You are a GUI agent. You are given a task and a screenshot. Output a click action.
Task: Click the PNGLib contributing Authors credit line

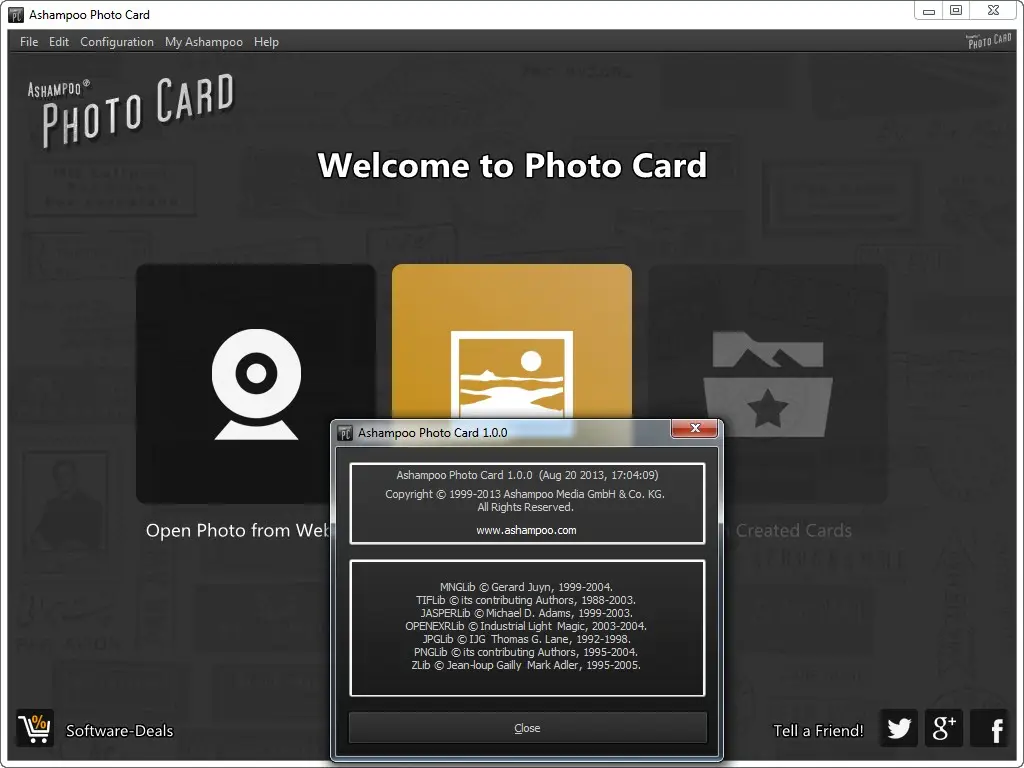(x=526, y=652)
